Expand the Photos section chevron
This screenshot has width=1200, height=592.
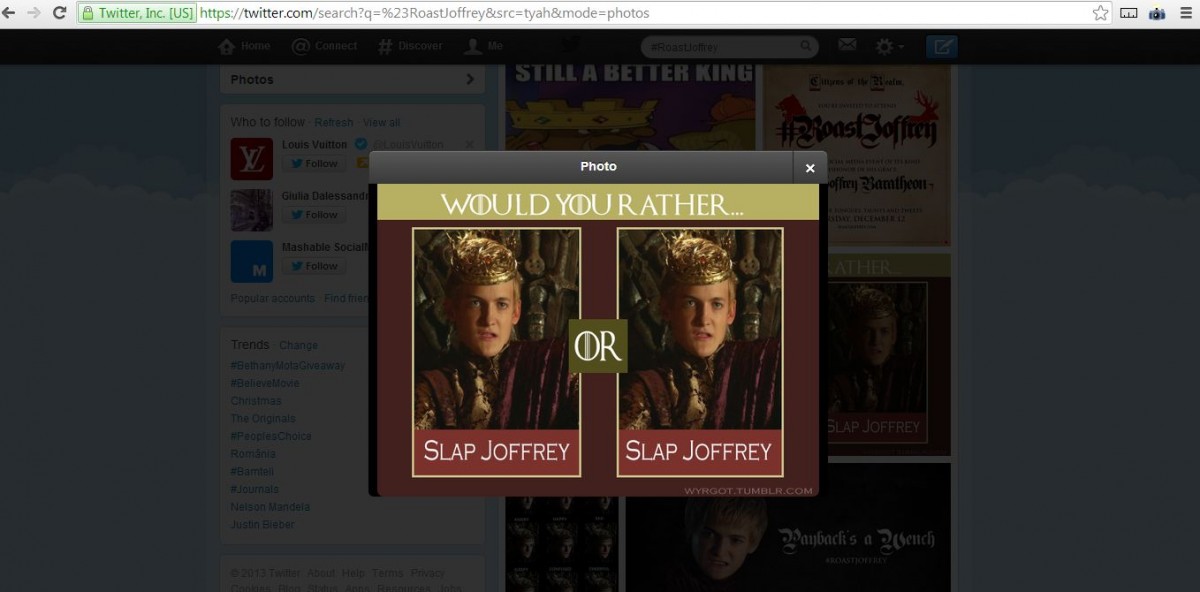tap(470, 79)
